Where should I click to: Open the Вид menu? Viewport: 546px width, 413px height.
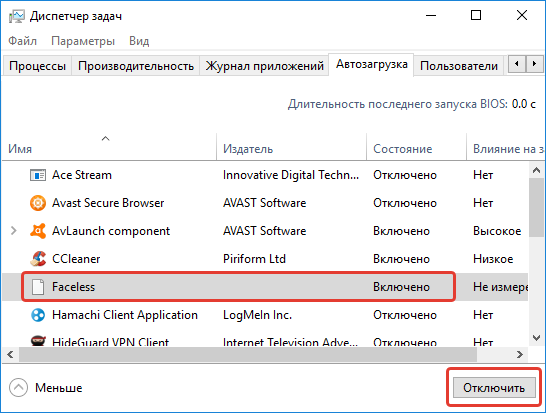[139, 41]
